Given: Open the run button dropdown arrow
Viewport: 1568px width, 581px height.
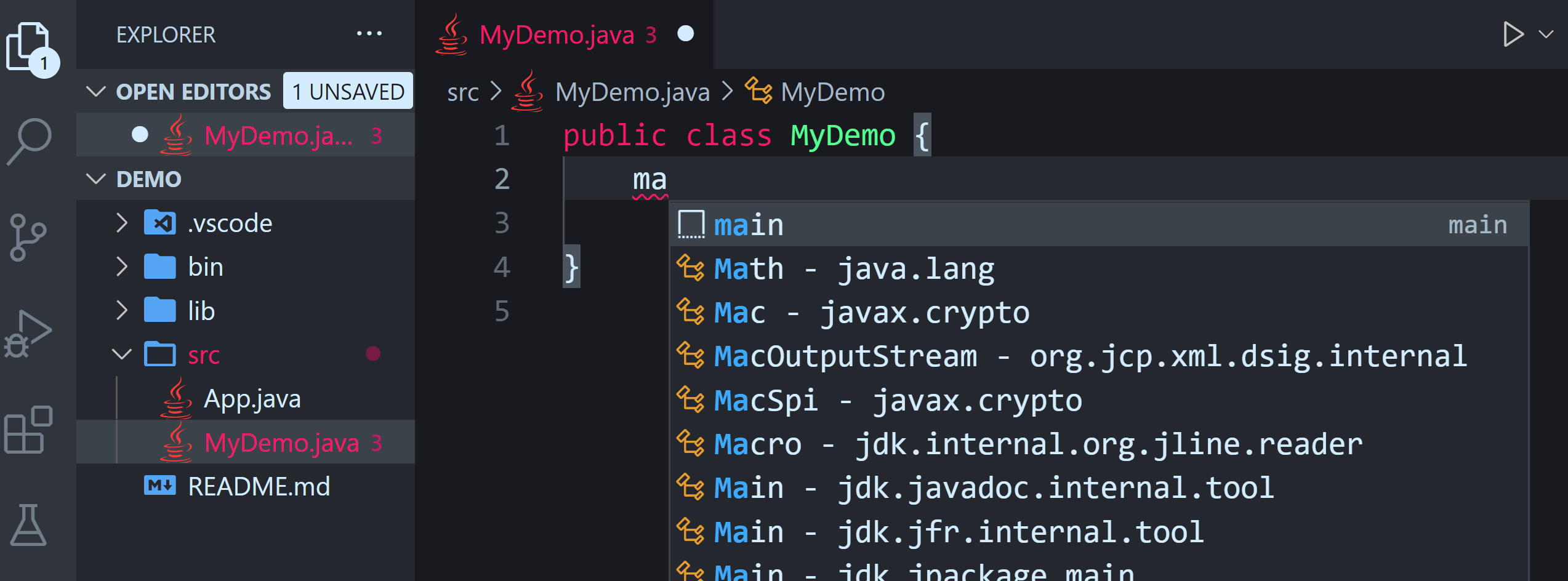Looking at the screenshot, I should pos(1546,34).
